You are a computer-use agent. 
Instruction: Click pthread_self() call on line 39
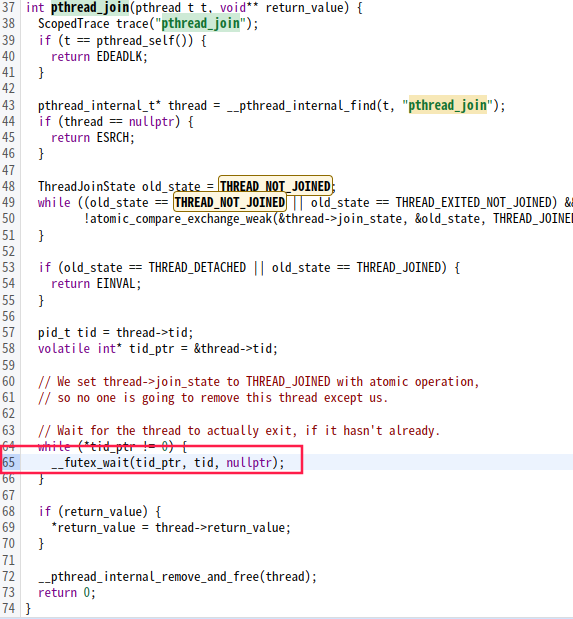coord(145,40)
